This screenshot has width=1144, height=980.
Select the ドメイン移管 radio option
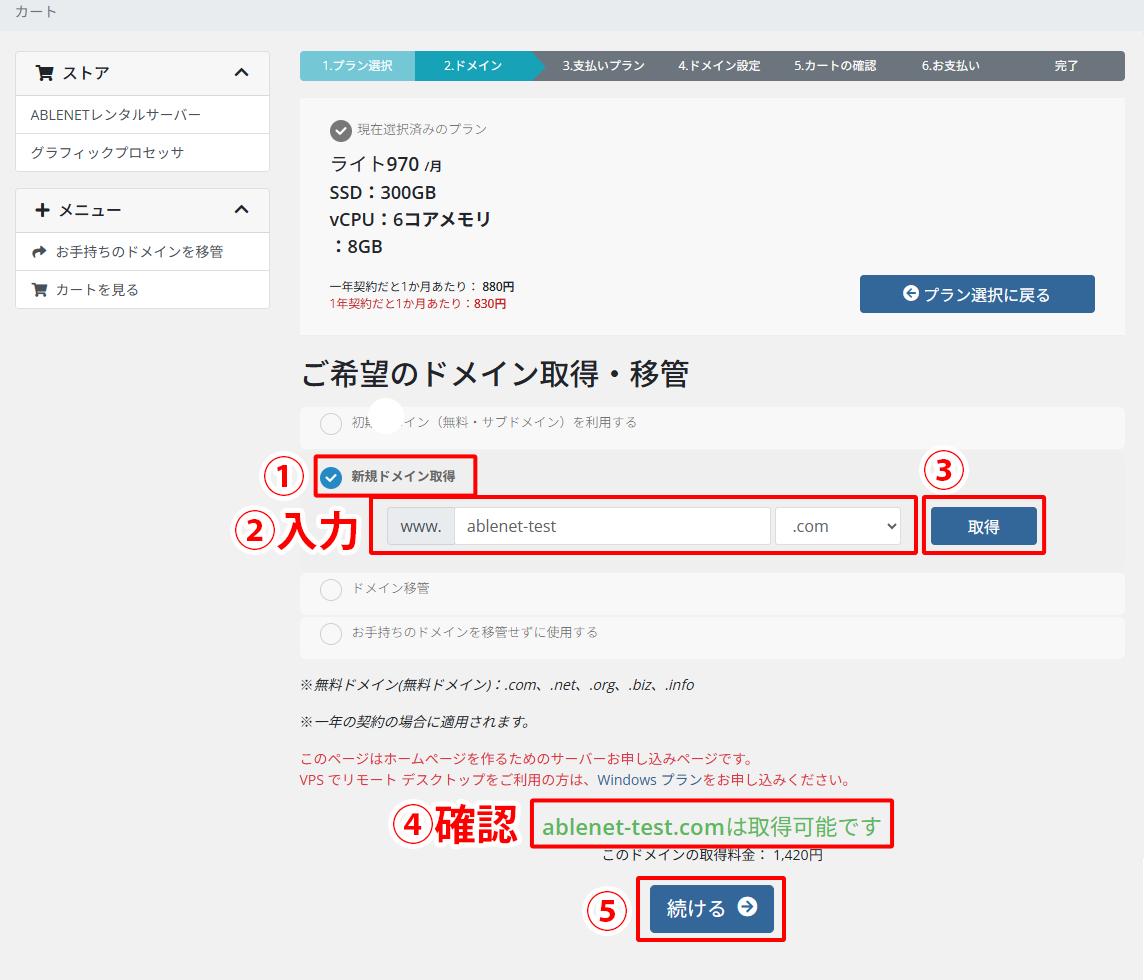coord(331,590)
